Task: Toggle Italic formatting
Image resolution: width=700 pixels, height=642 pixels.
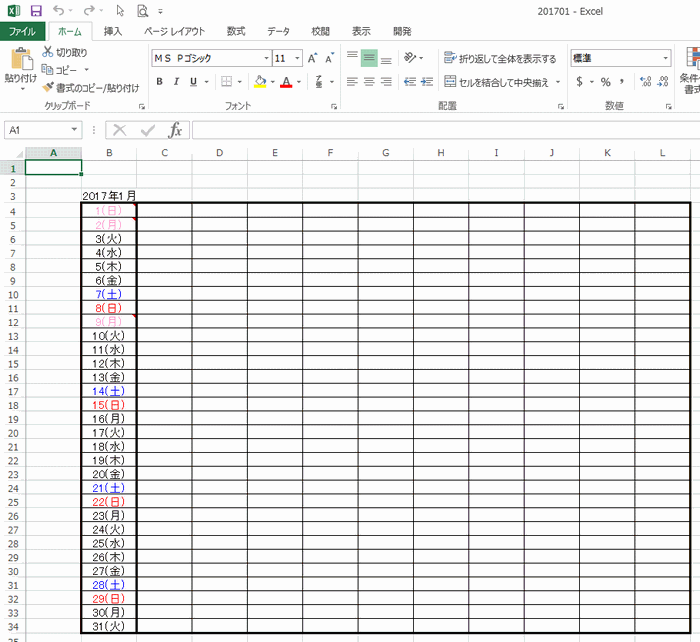Action: pos(176,81)
